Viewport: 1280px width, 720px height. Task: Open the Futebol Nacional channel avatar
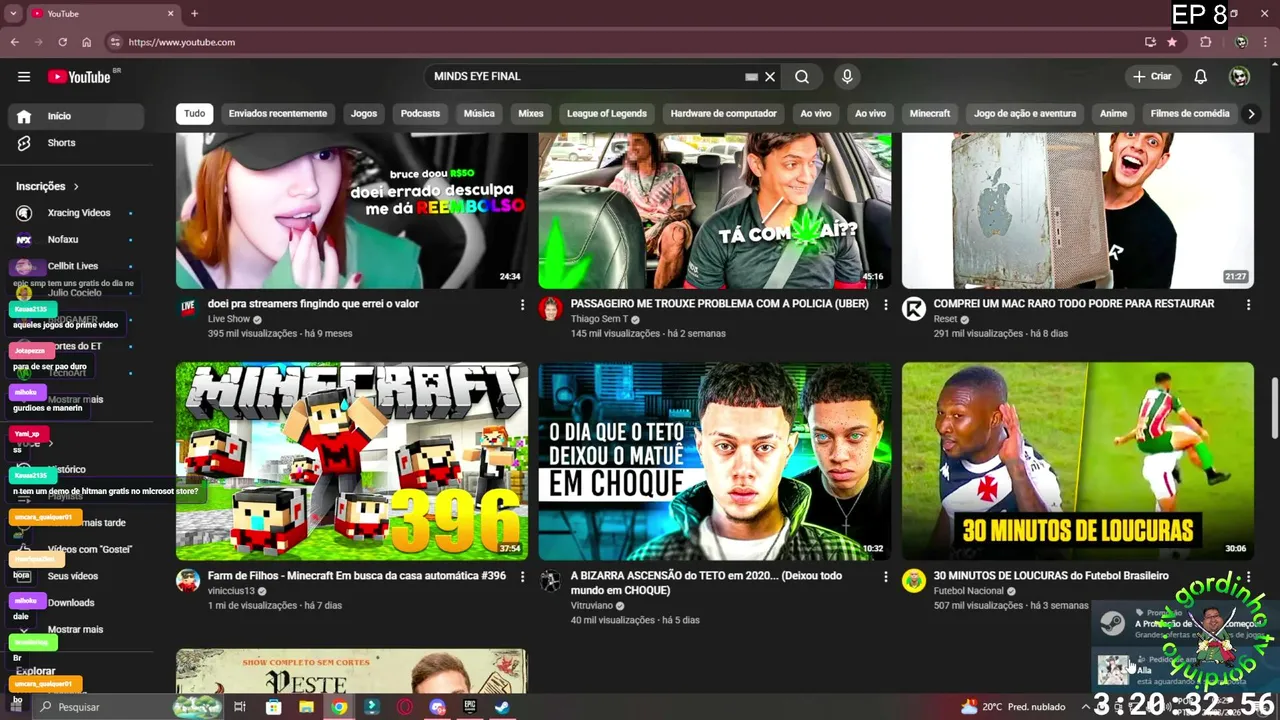[914, 581]
